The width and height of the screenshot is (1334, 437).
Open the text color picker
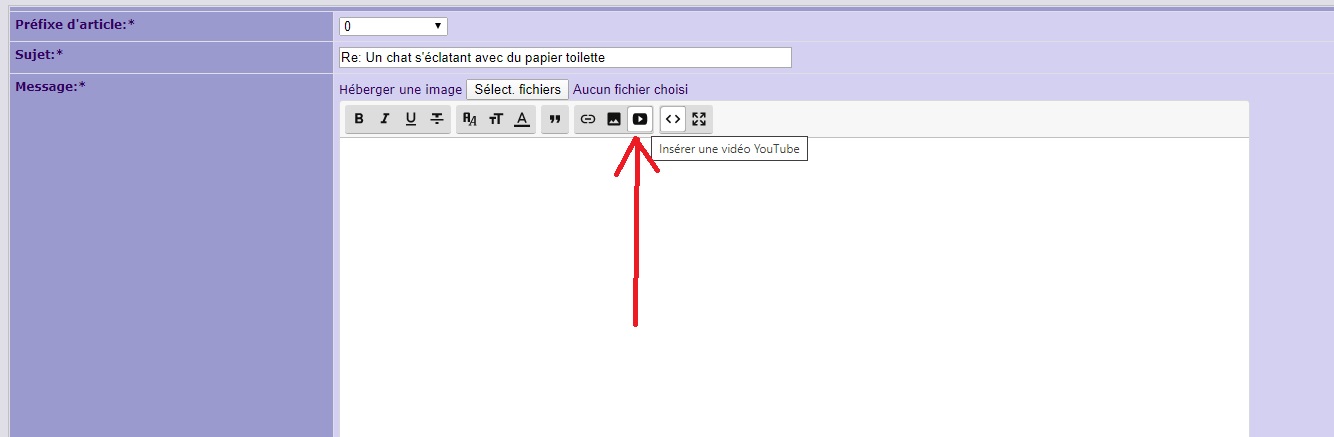coord(522,119)
